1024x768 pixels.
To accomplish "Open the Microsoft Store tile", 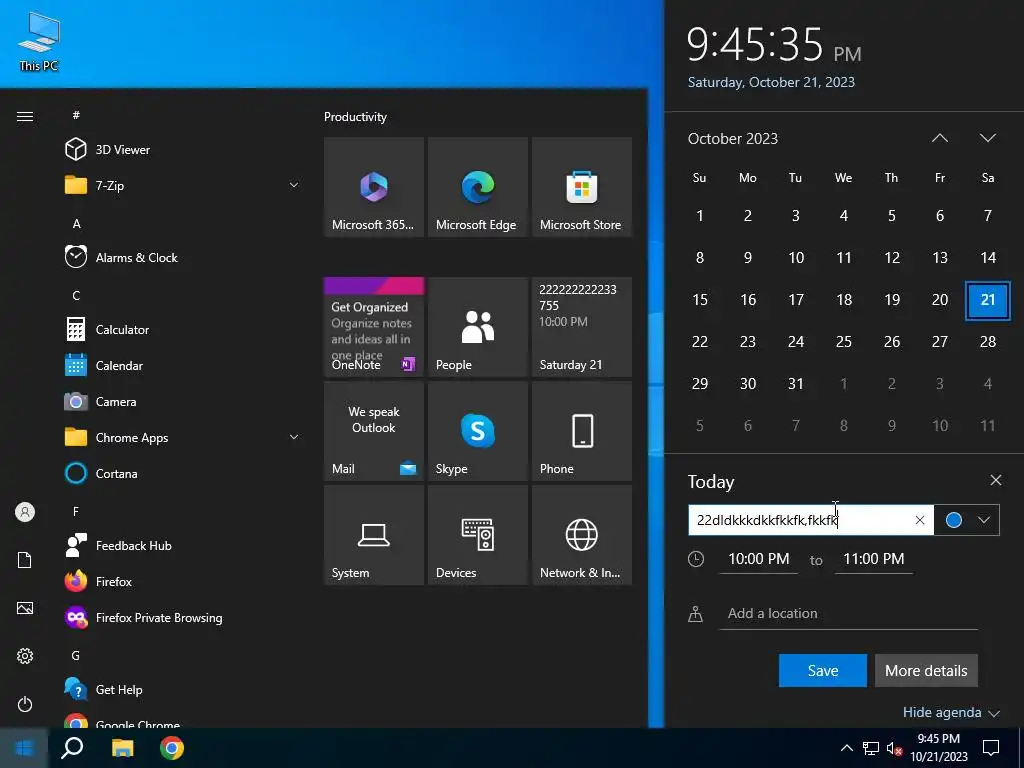I will (x=582, y=187).
